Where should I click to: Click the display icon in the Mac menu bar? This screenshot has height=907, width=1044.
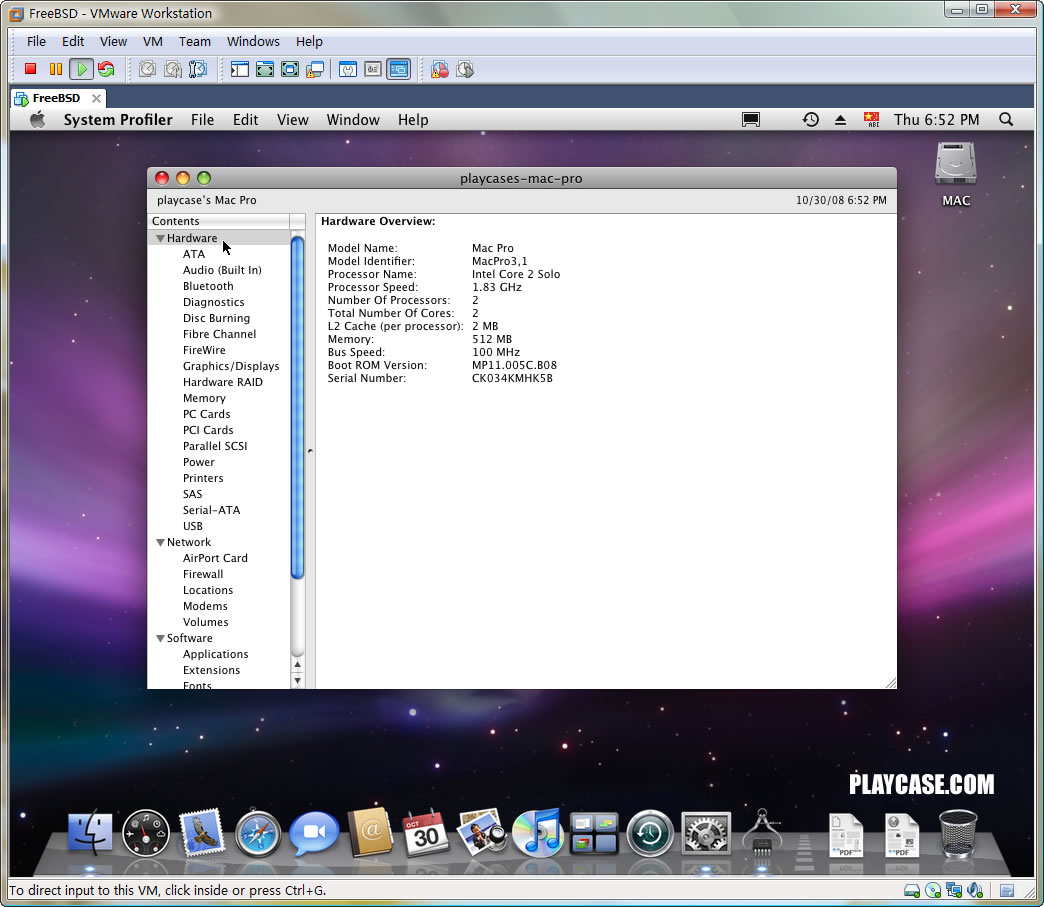point(750,120)
